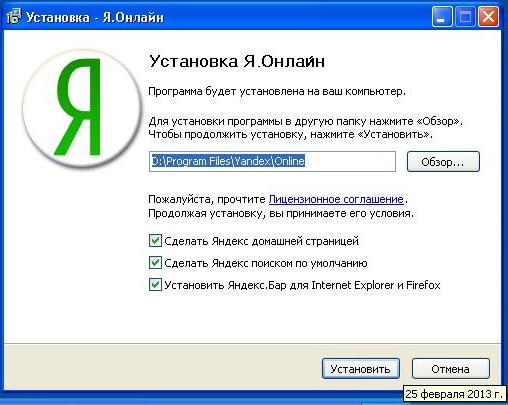Screen dimensions: 508x405
Task: Click inside the install path field
Action: click(272, 162)
